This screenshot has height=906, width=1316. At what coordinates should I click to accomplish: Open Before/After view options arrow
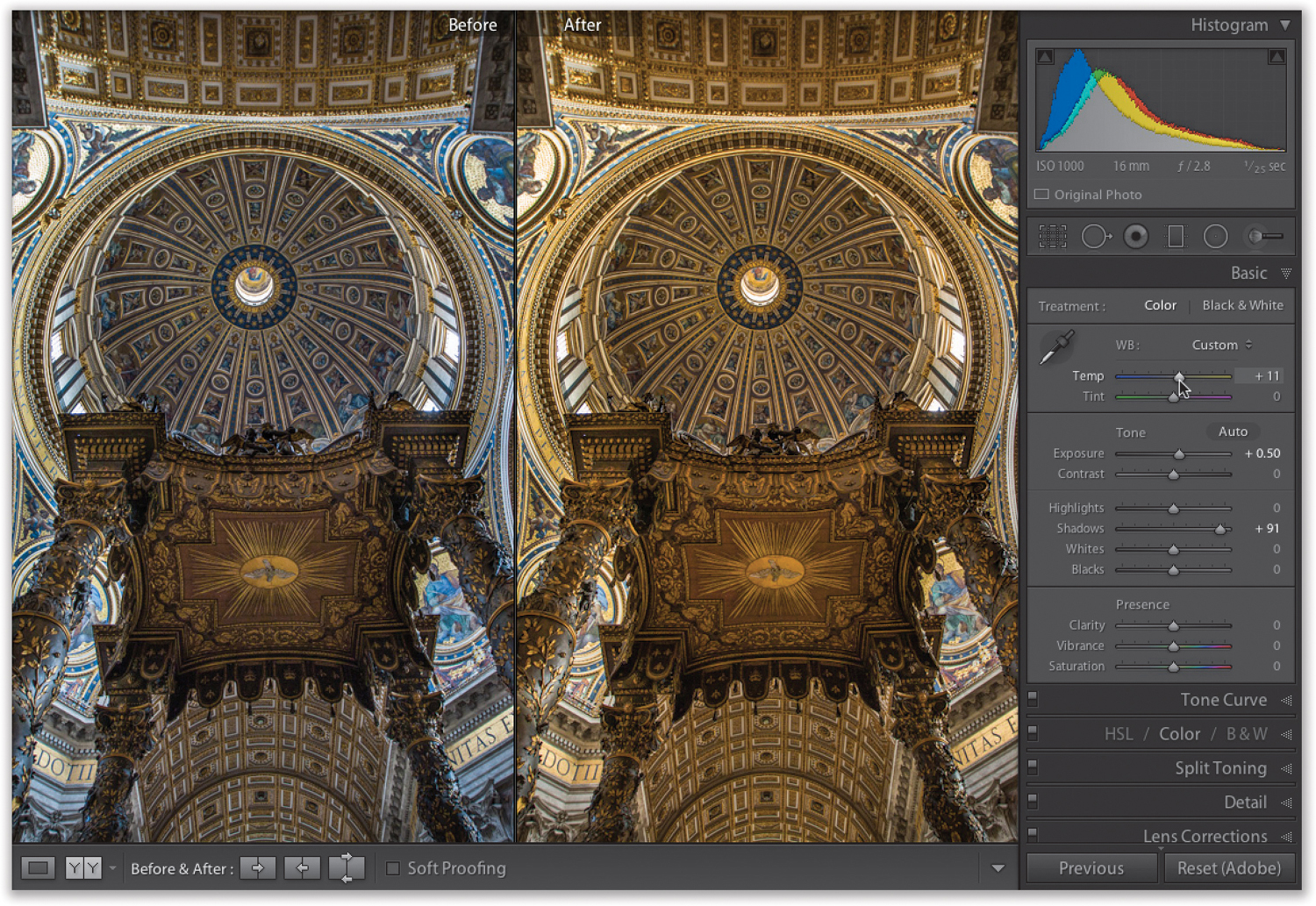pyautogui.click(x=112, y=868)
